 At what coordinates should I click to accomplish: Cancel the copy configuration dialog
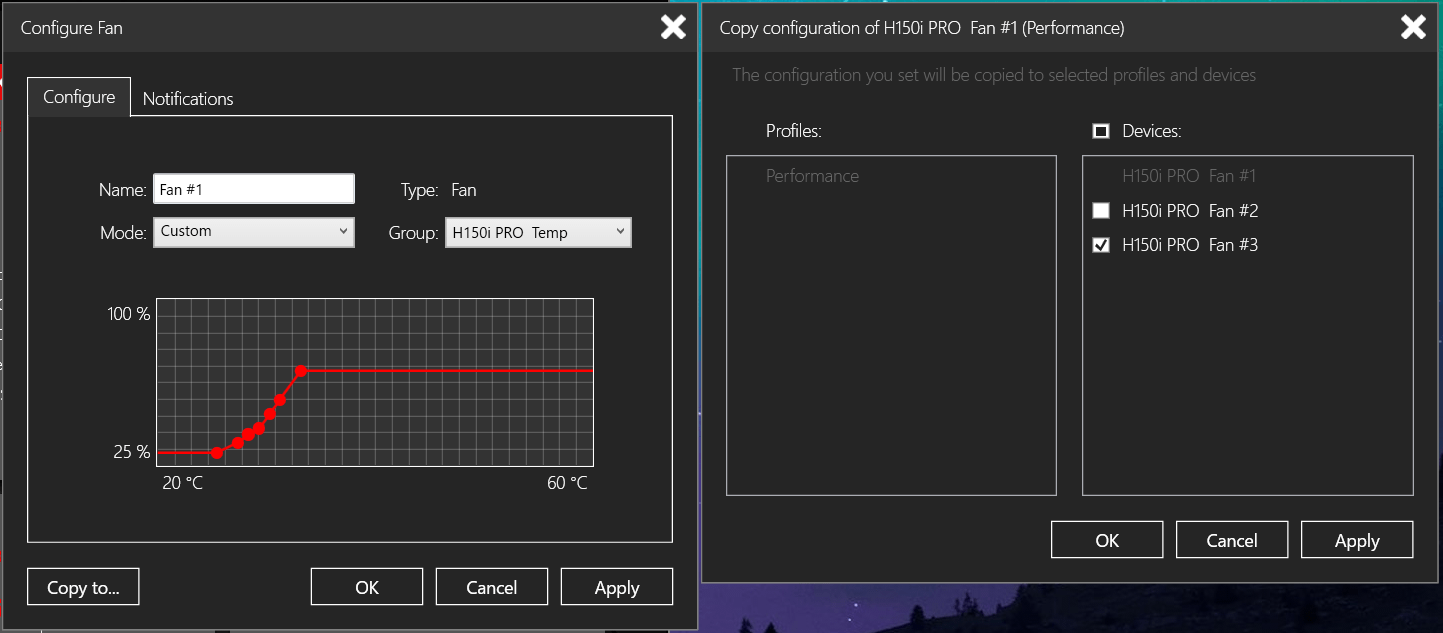point(1232,540)
